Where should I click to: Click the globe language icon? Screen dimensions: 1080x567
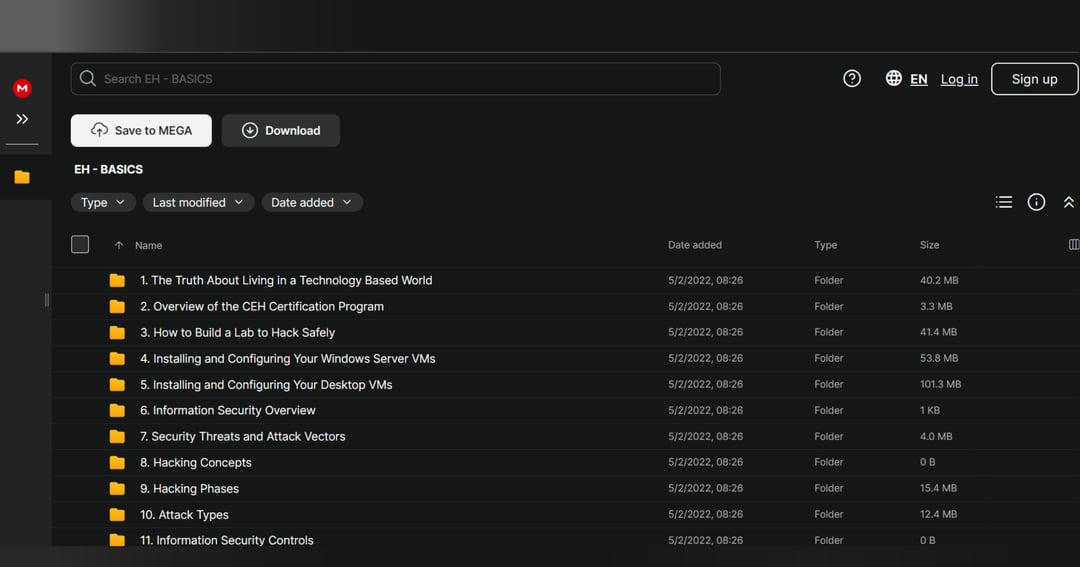[893, 79]
